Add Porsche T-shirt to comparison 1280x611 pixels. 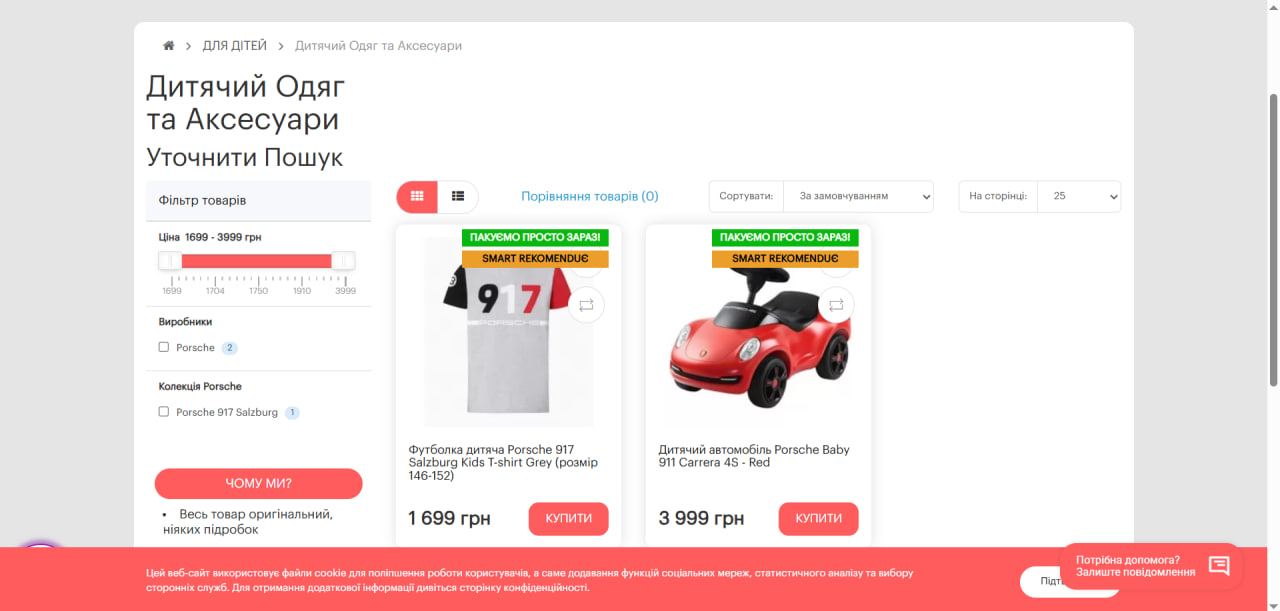(x=586, y=305)
